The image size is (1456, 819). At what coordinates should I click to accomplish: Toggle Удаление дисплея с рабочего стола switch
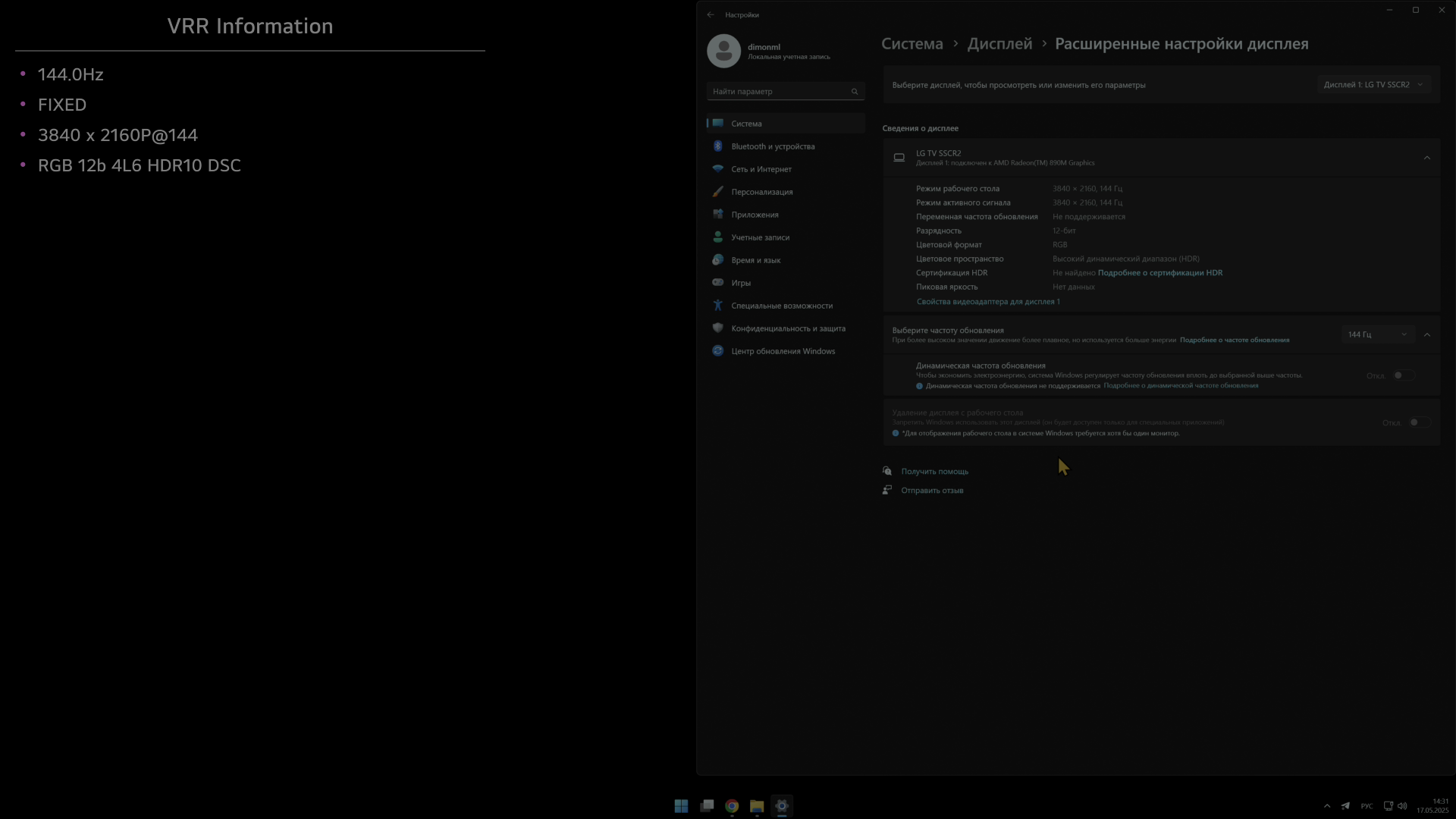(1419, 422)
